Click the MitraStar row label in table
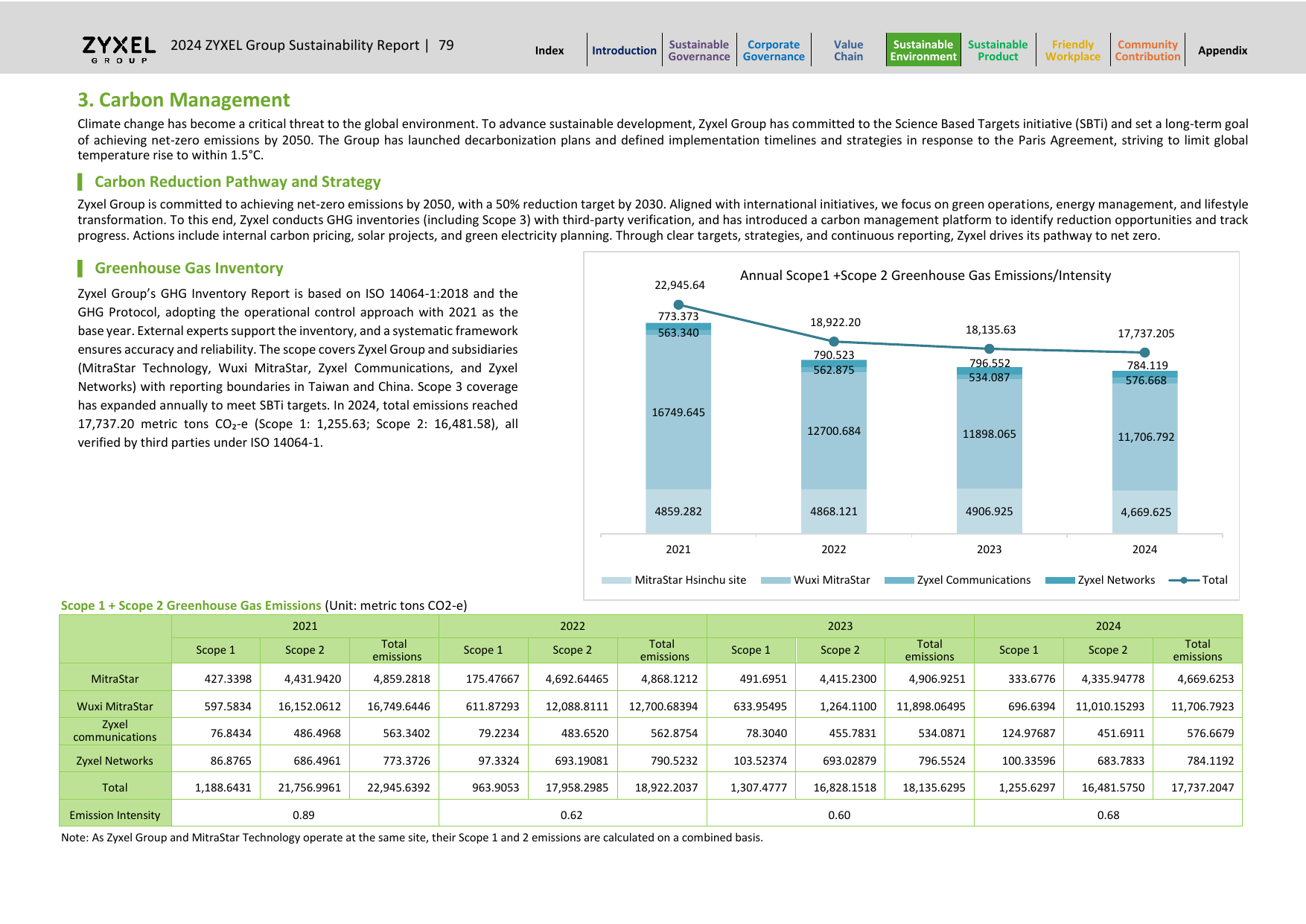The width and height of the screenshot is (1306, 924). click(x=115, y=679)
